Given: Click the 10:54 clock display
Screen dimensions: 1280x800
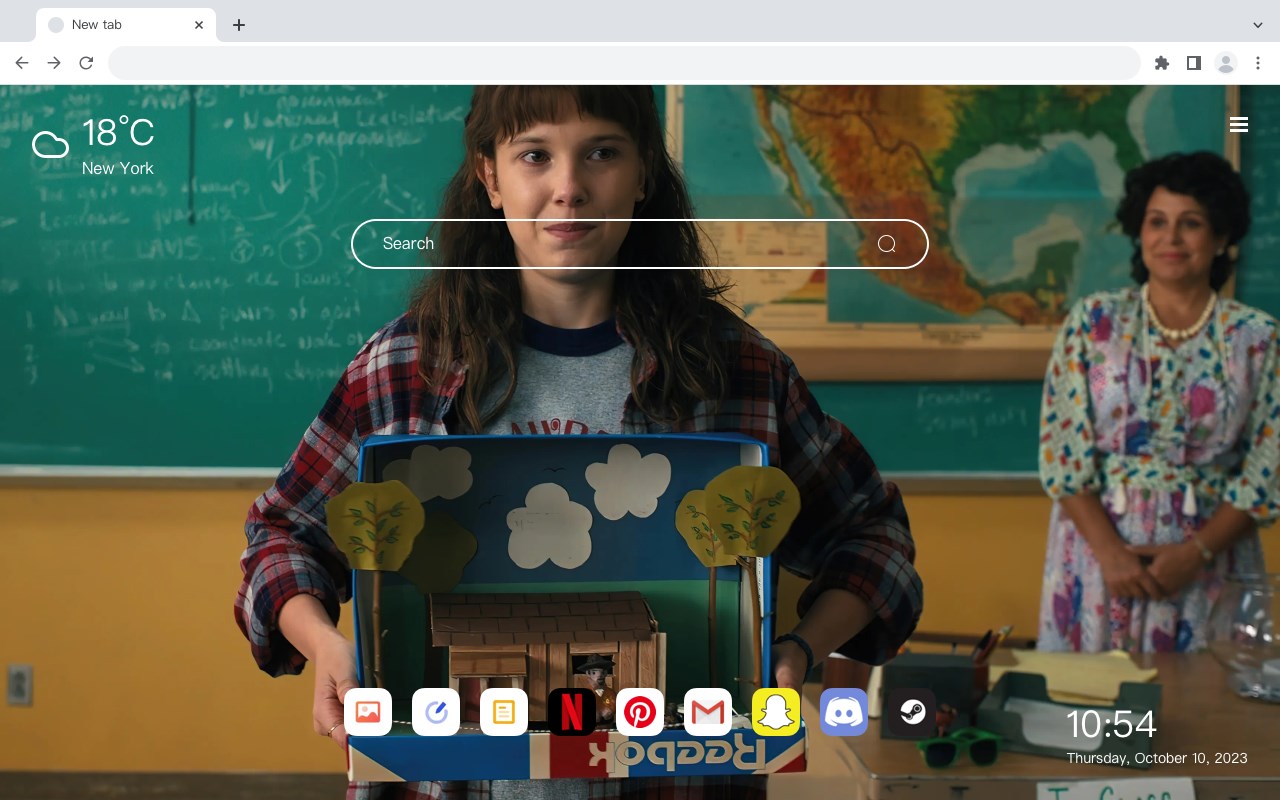Looking at the screenshot, I should (1111, 724).
